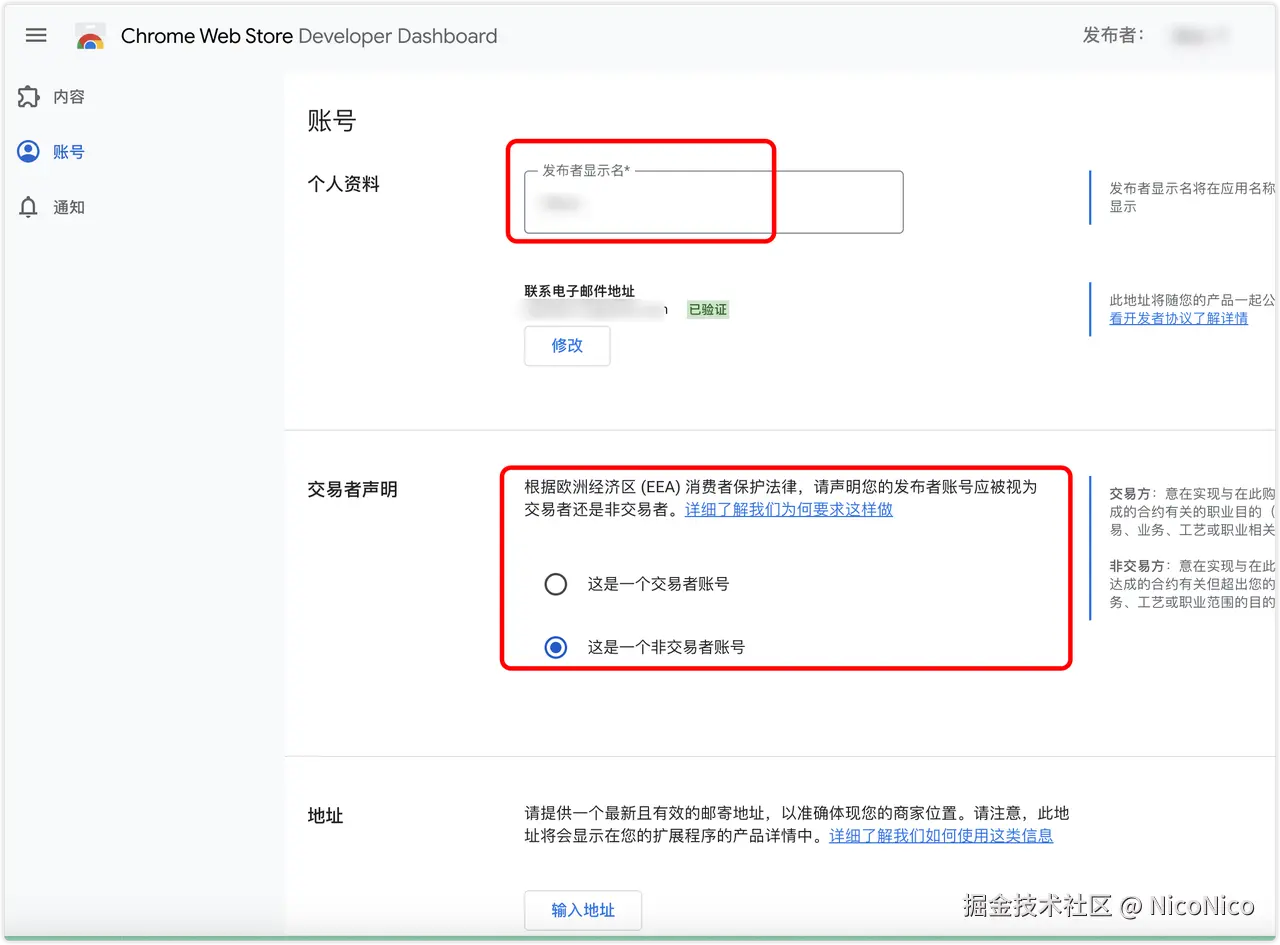This screenshot has width=1280, height=945.
Task: Click the Chrome Web Store logo
Action: (90, 35)
